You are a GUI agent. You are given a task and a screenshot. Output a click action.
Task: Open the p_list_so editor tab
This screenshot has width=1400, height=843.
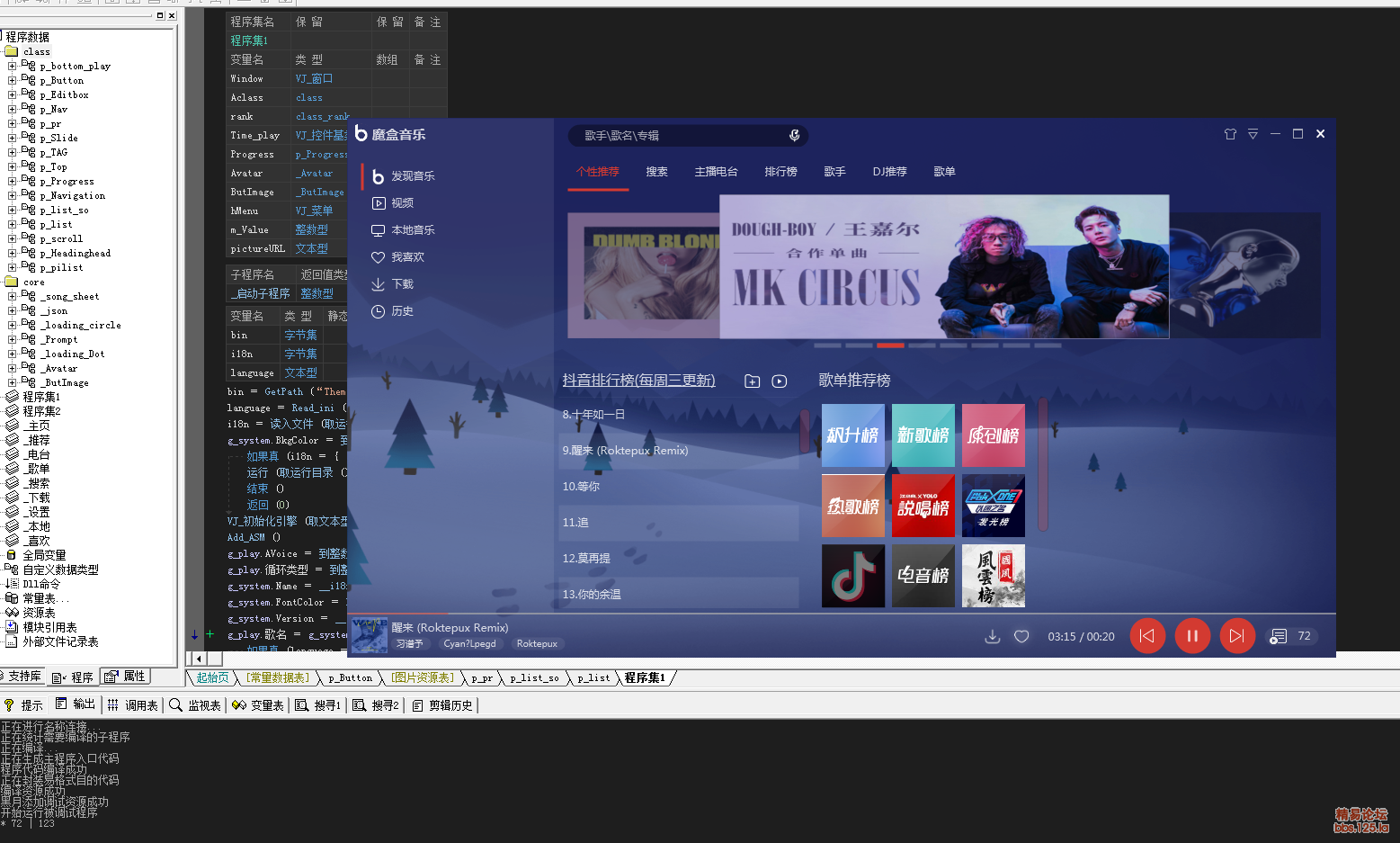(x=534, y=677)
